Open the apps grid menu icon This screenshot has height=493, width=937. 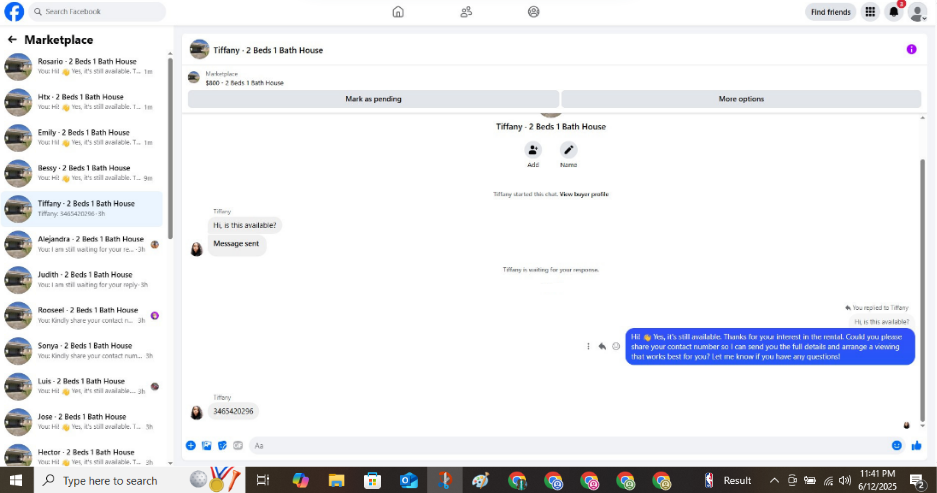[870, 12]
